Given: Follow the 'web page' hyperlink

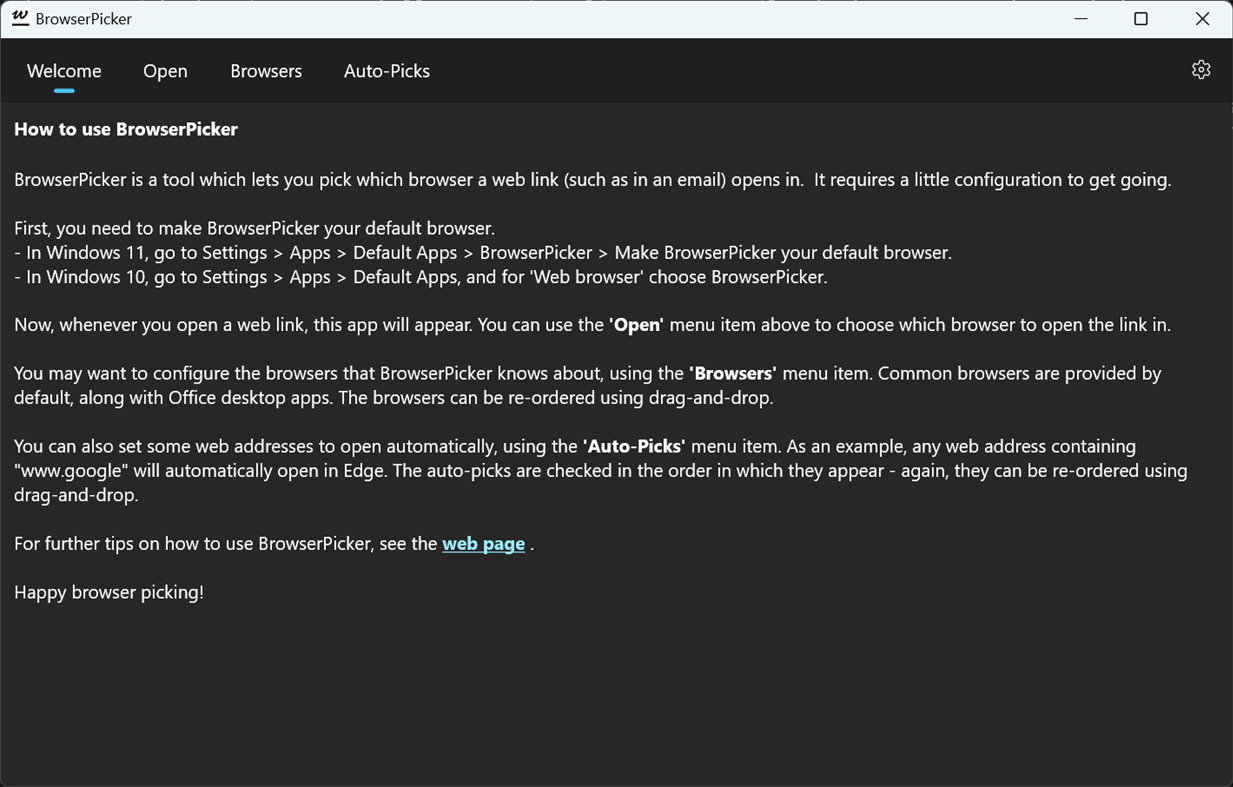Looking at the screenshot, I should click(483, 544).
